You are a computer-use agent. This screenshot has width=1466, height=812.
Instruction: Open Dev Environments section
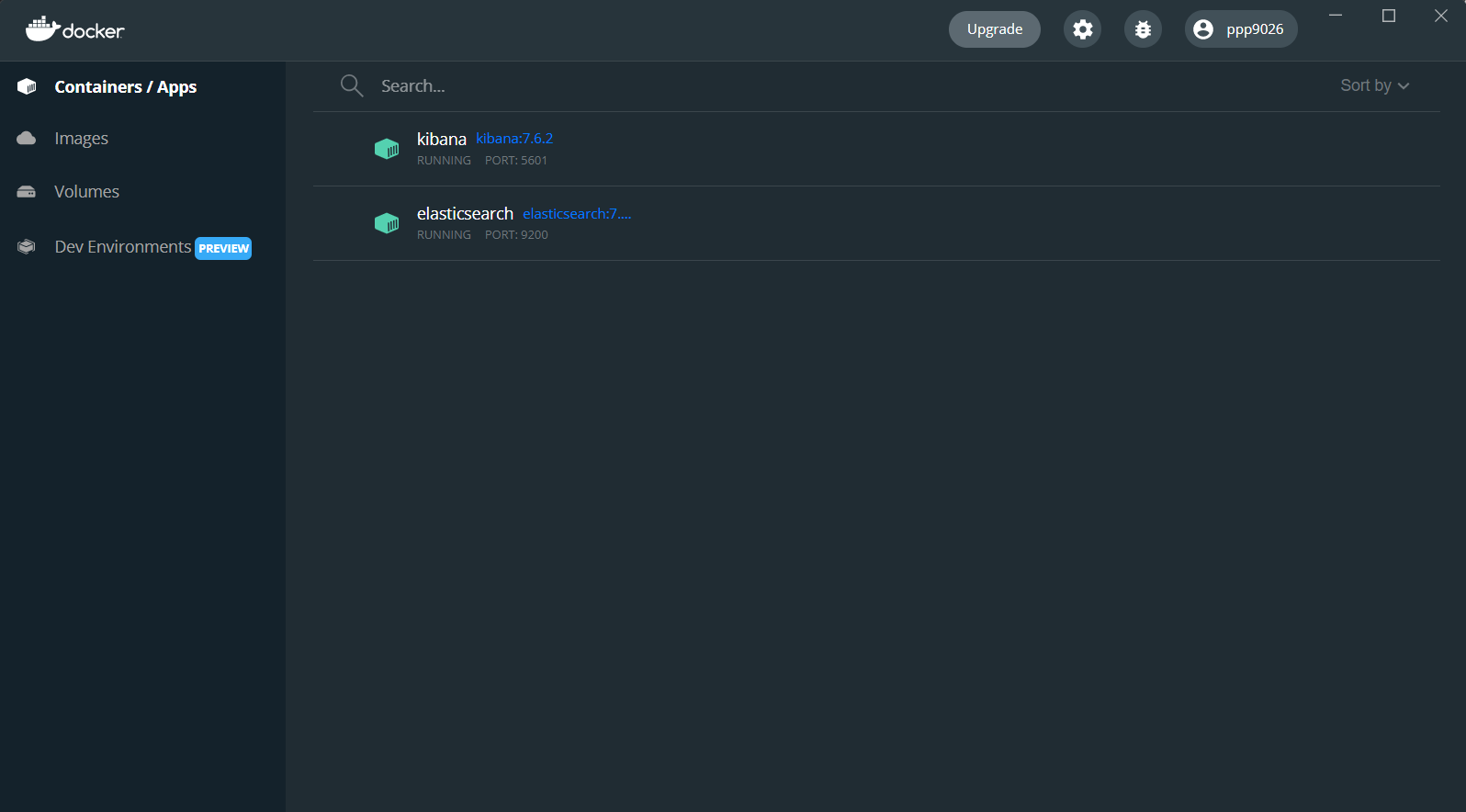pyautogui.click(x=123, y=246)
